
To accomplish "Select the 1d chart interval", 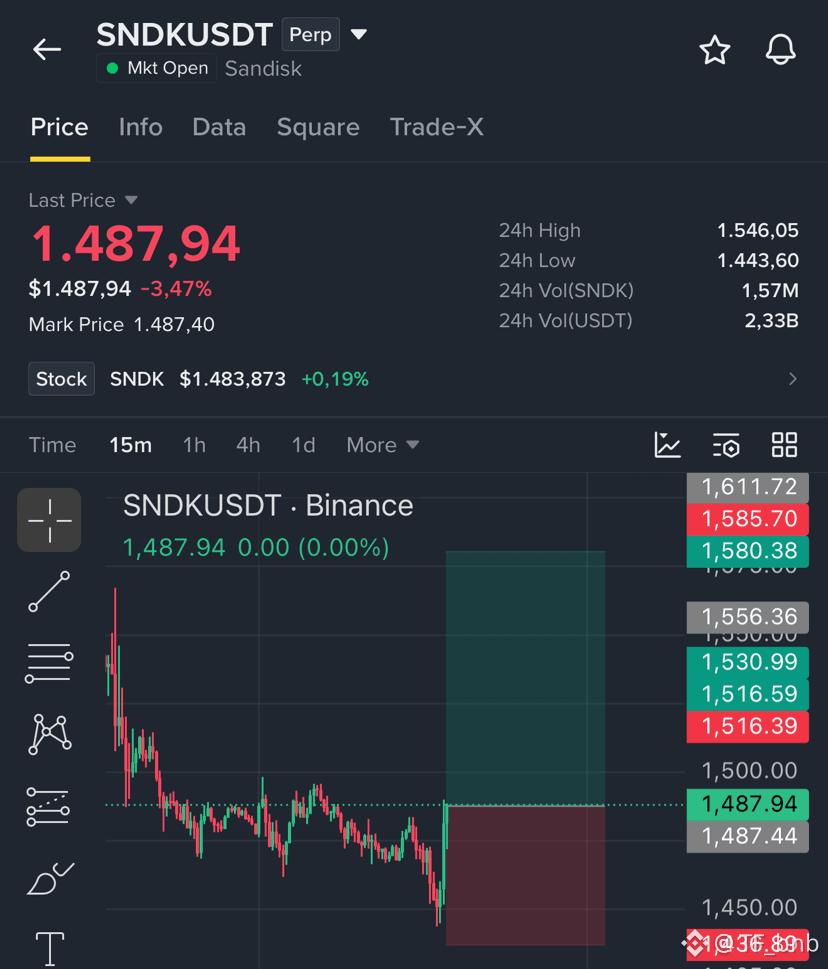I will point(303,445).
